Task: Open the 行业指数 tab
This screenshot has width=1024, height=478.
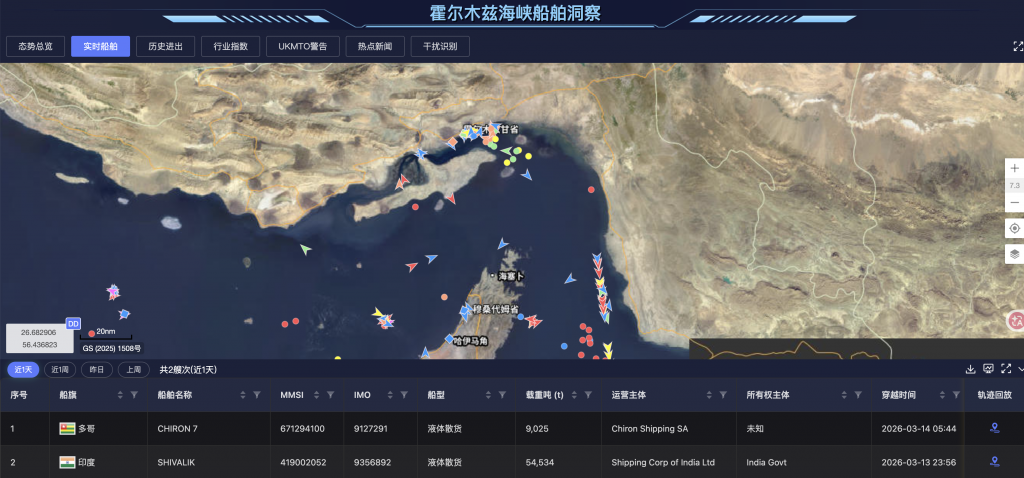Action: pyautogui.click(x=231, y=46)
